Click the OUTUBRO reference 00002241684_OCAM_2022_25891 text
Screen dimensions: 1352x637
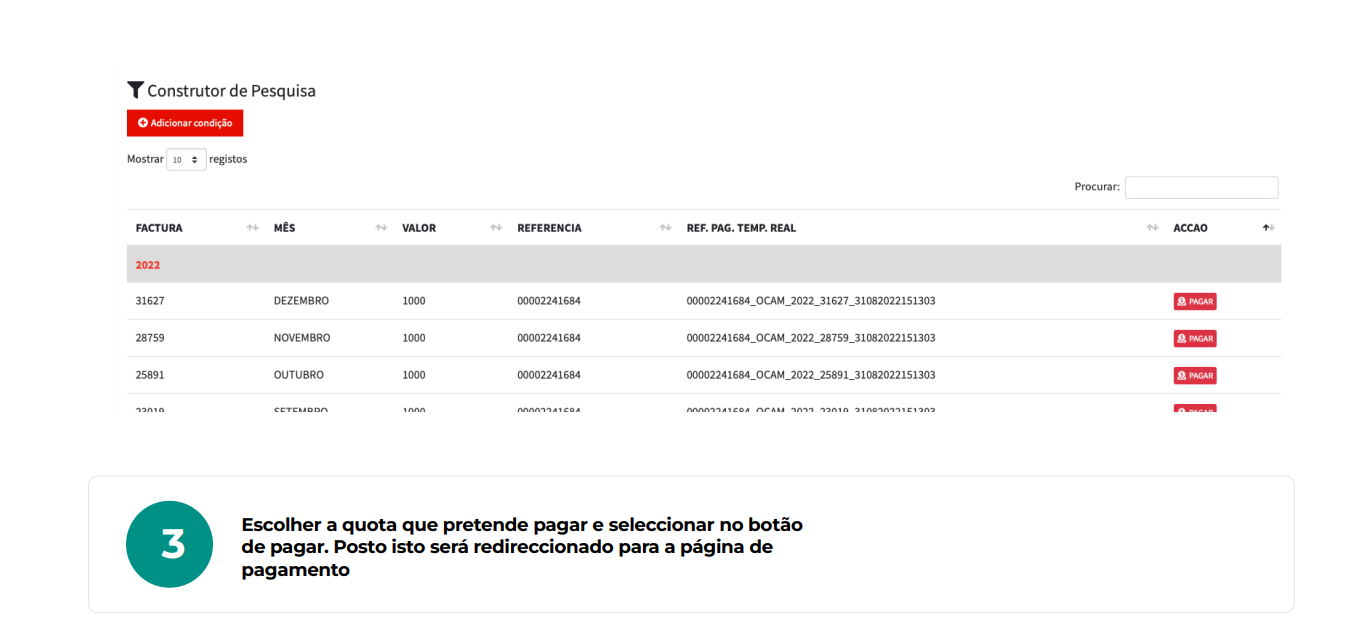tap(810, 375)
